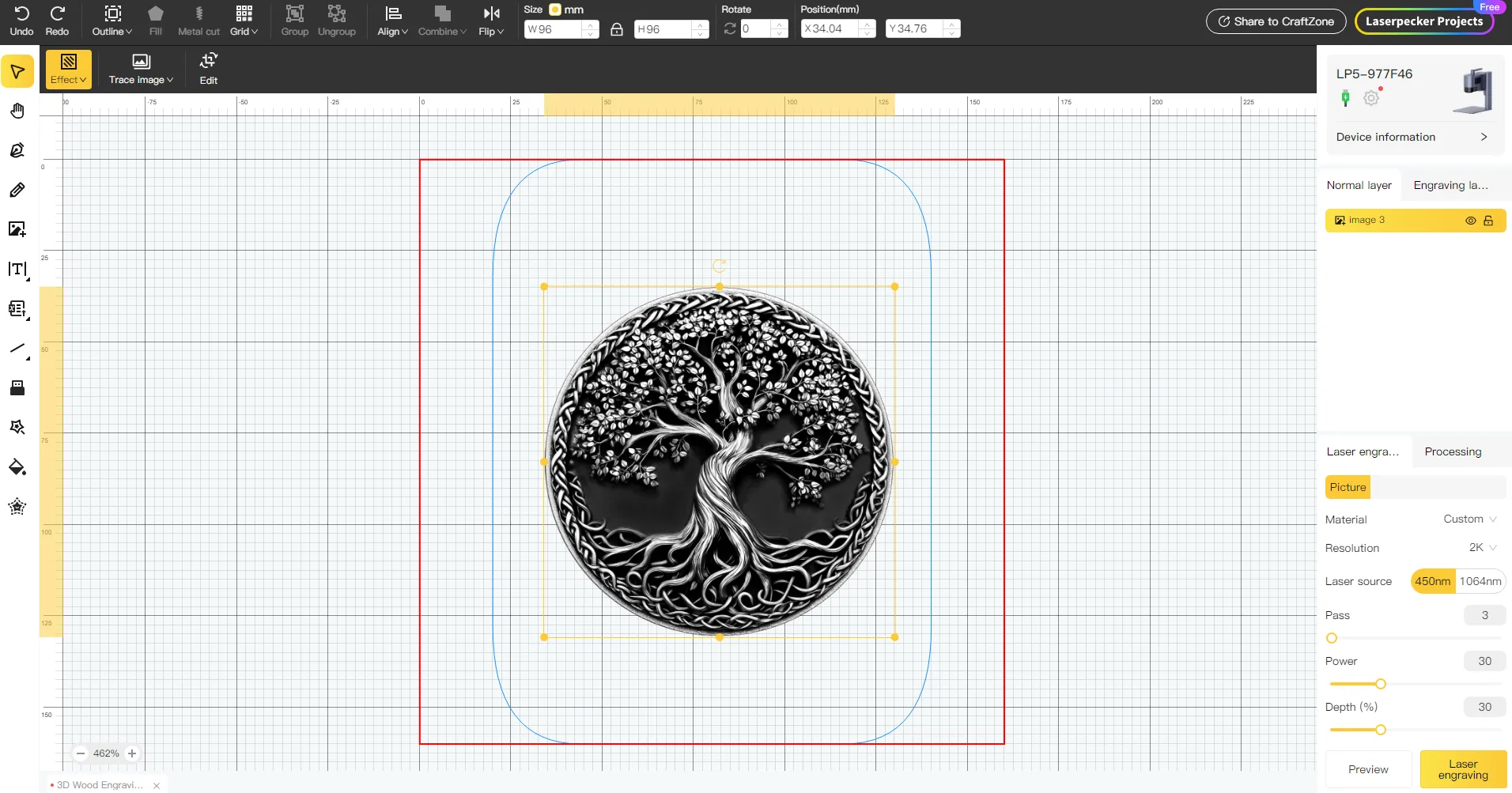1512x793 pixels.
Task: Click the star badge icon in sidebar
Action: [17, 507]
